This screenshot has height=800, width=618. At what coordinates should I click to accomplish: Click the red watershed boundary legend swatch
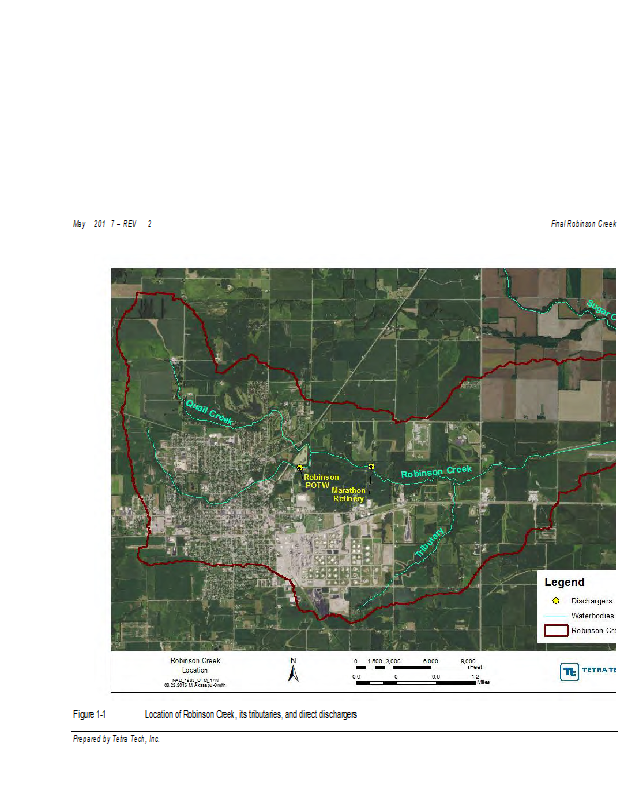[x=554, y=631]
